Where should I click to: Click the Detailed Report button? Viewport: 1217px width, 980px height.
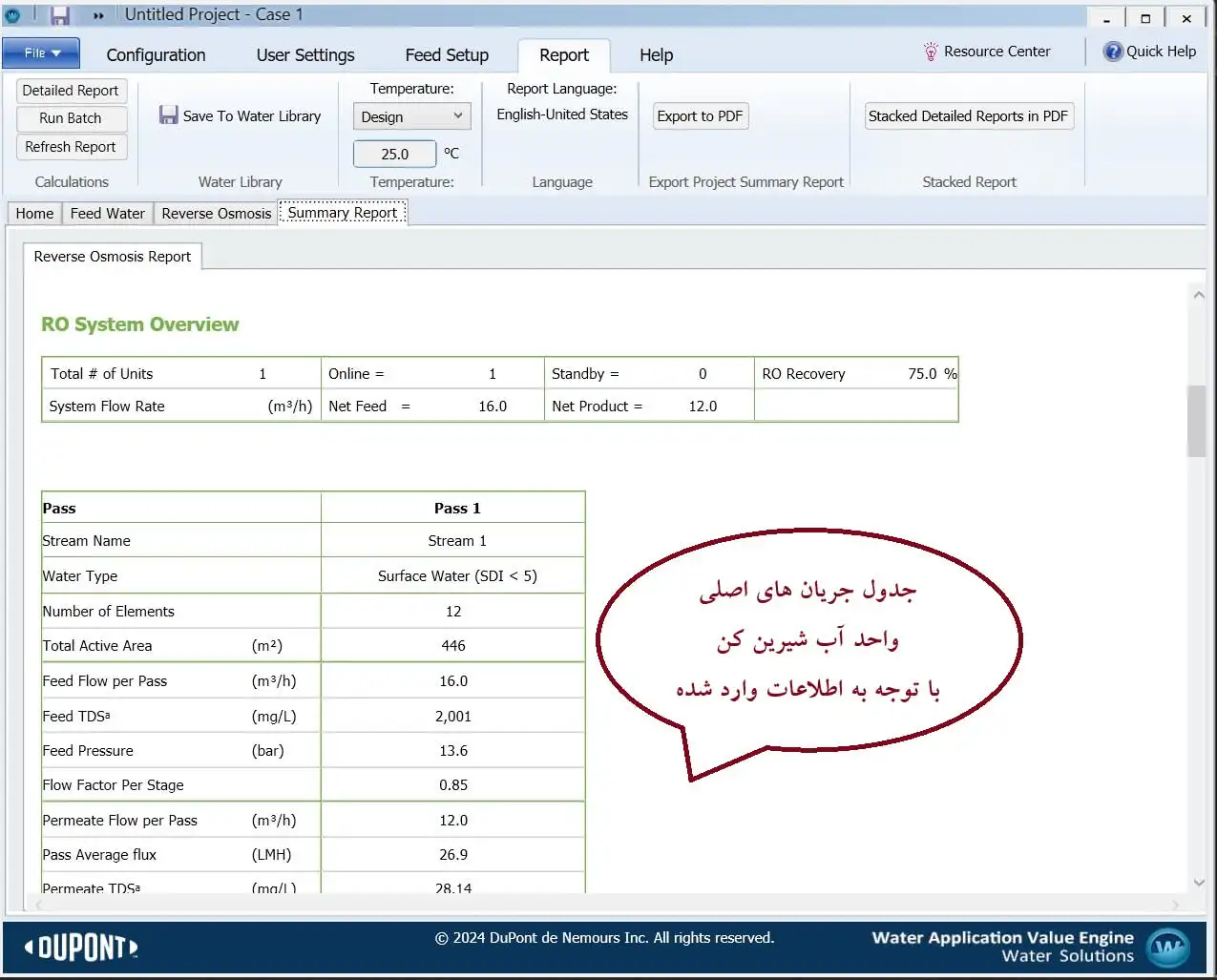pyautogui.click(x=71, y=91)
